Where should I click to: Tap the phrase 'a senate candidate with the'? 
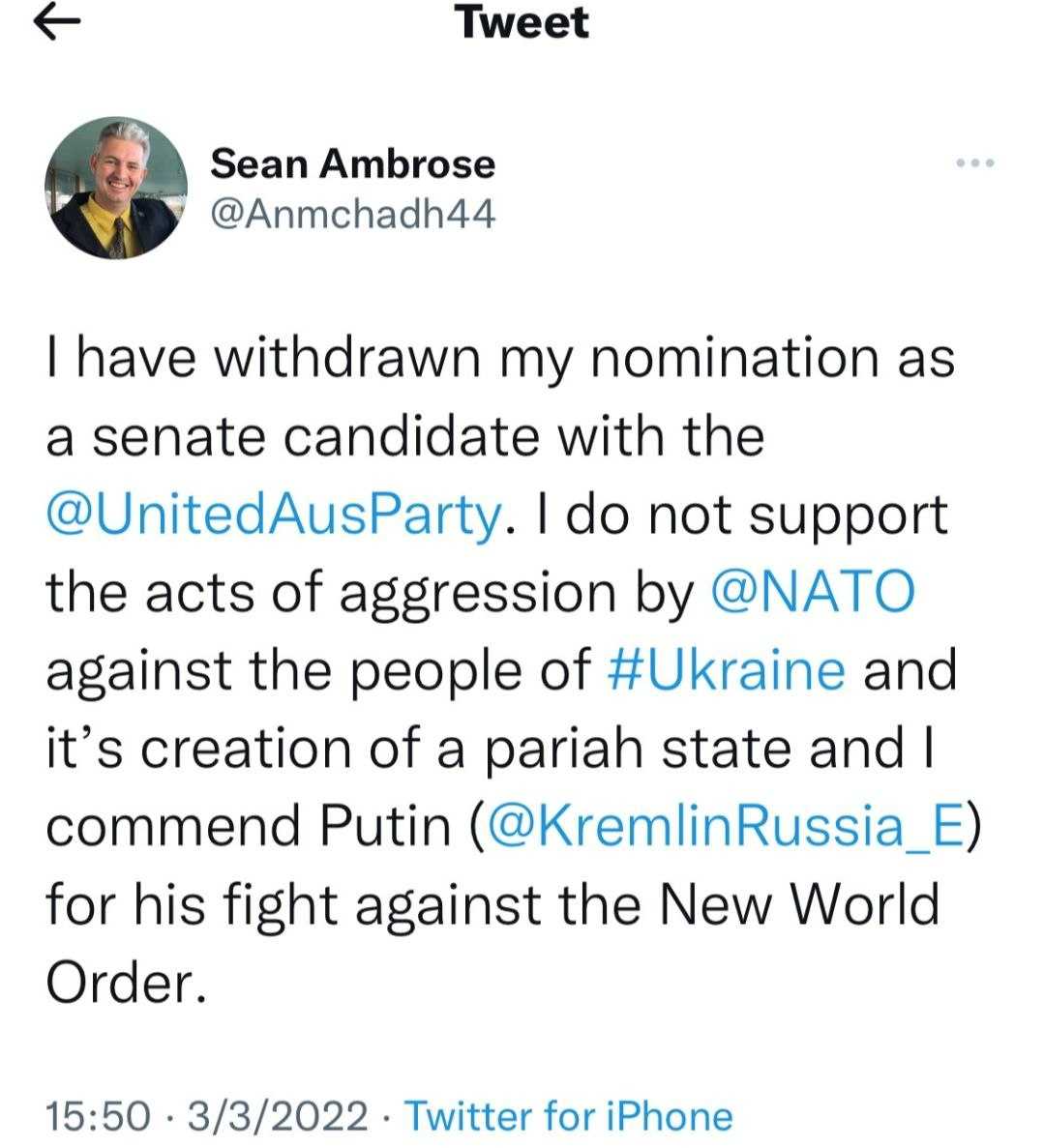405,436
